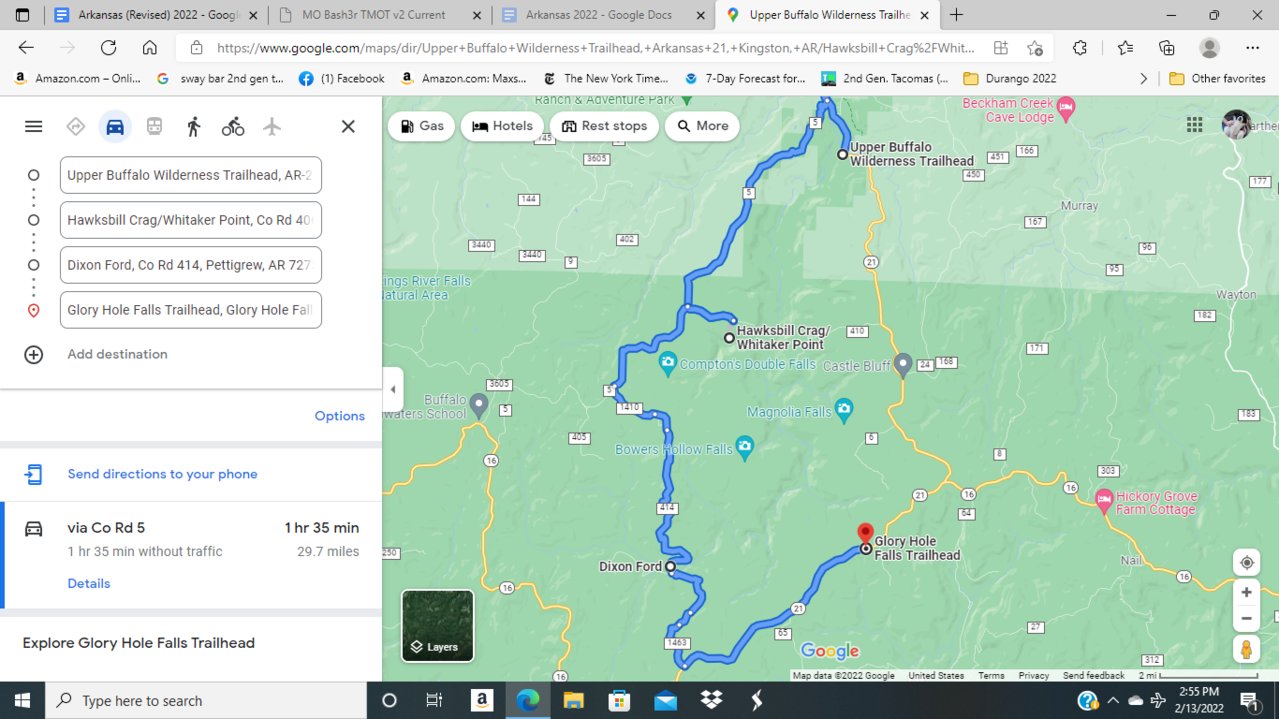Open a new browser tab

coord(957,15)
